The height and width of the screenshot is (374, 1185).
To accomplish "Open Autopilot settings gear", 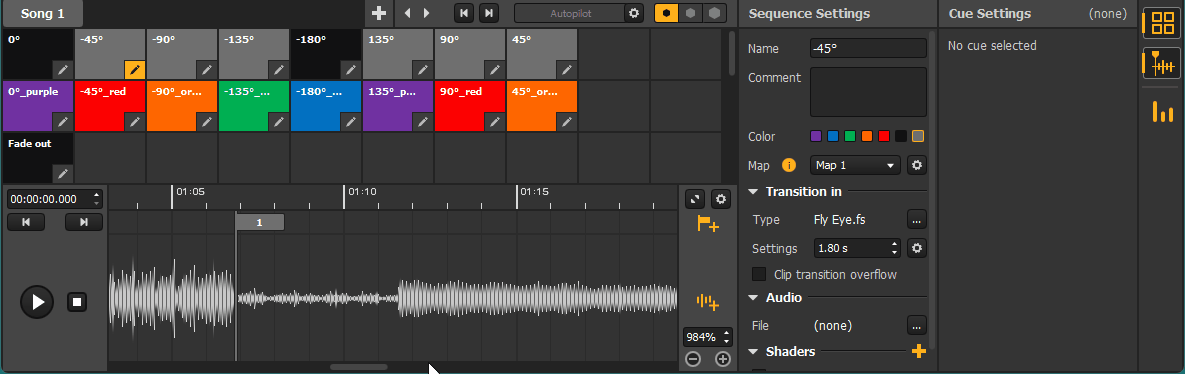I will pos(634,13).
